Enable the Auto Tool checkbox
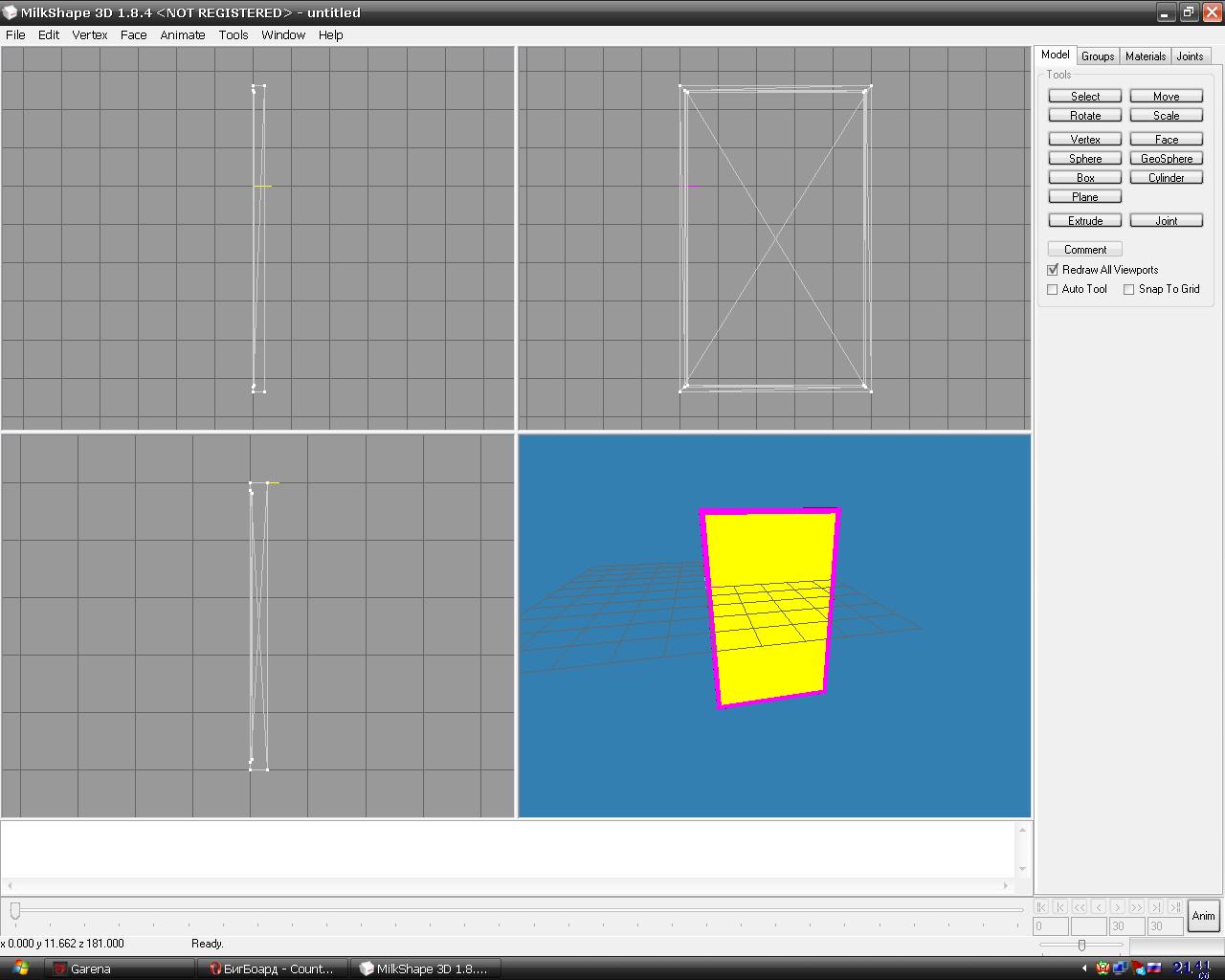This screenshot has height=980, width=1225. tap(1053, 289)
